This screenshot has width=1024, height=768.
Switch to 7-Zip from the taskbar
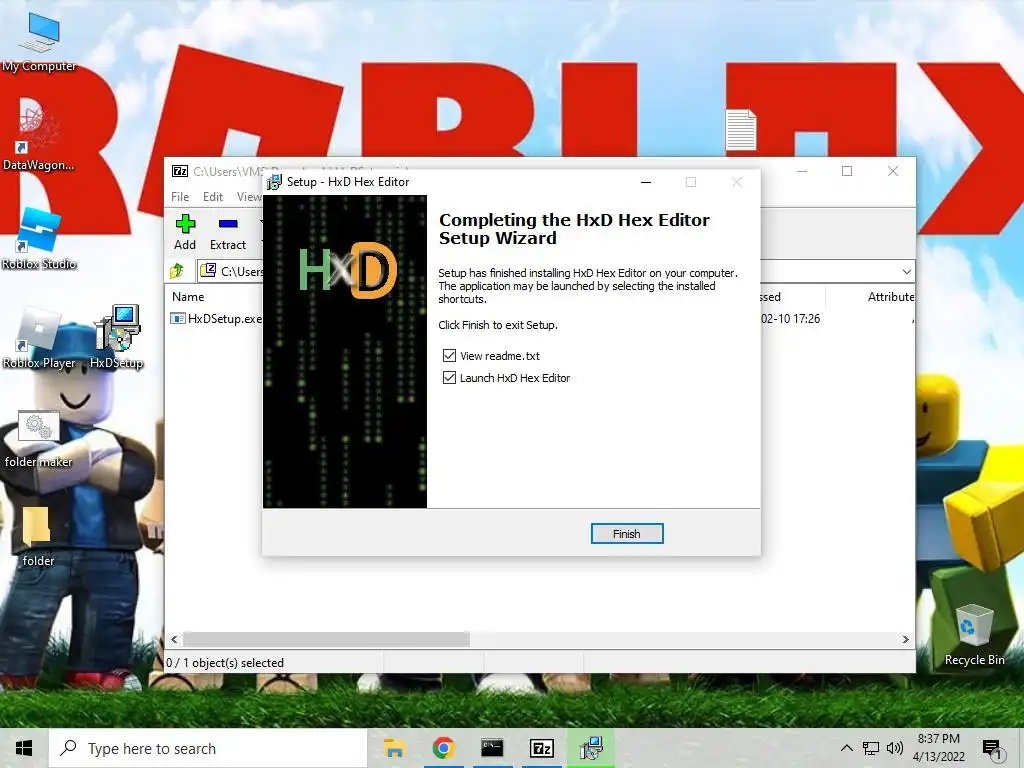point(542,748)
